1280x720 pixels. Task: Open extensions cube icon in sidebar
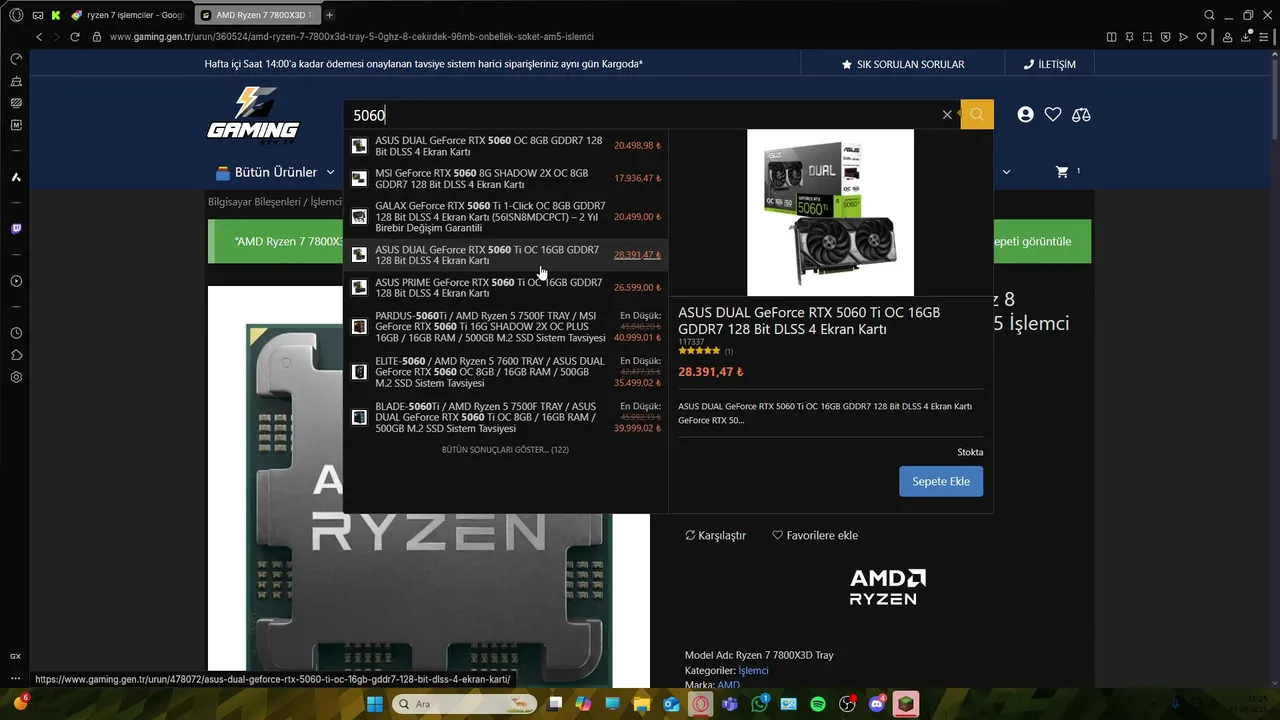click(16, 355)
